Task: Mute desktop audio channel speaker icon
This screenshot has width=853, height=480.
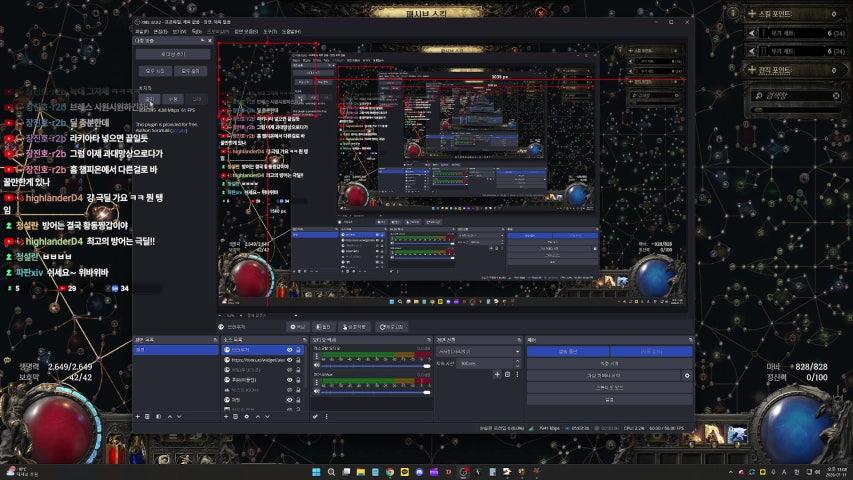Action: [317, 365]
